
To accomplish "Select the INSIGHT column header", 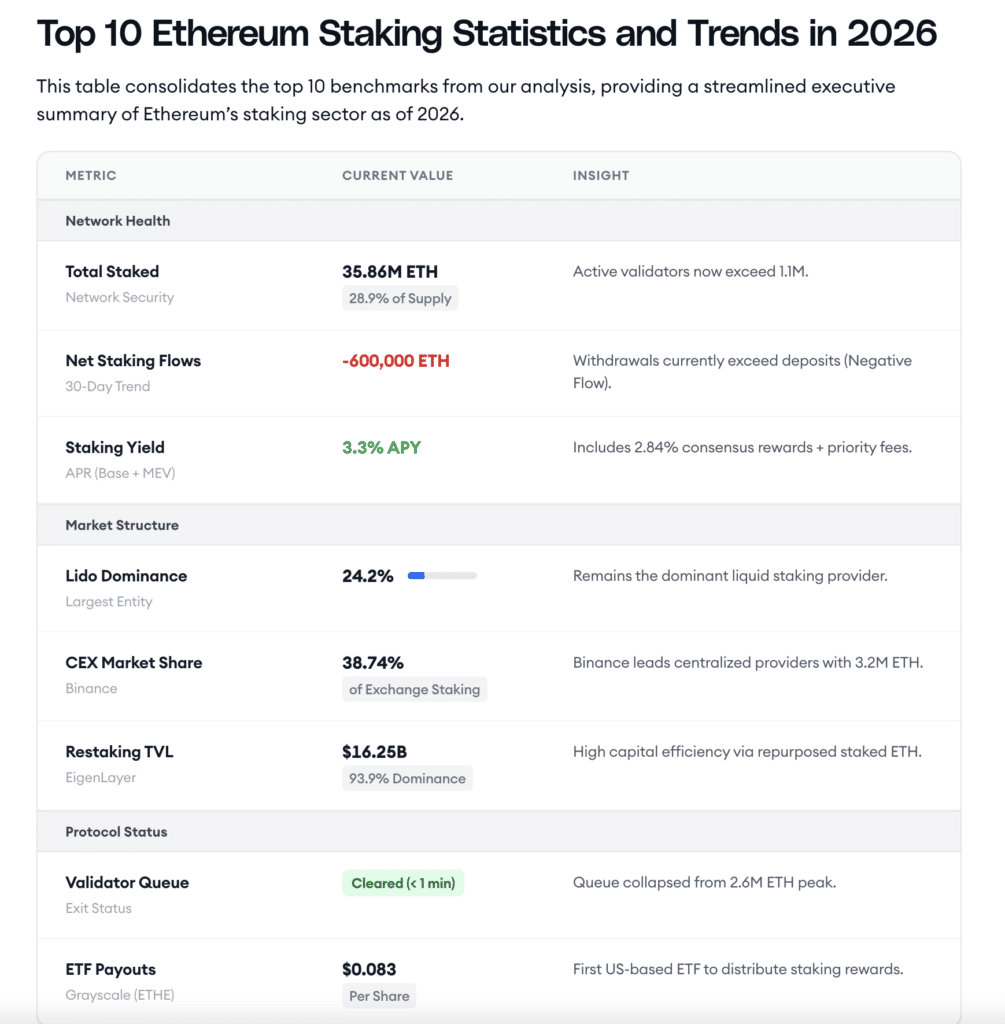I will pos(601,175).
